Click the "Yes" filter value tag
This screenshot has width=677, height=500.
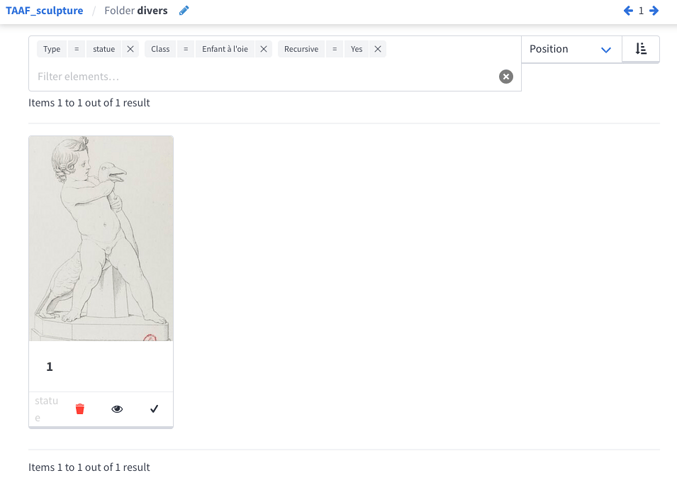tap(356, 49)
